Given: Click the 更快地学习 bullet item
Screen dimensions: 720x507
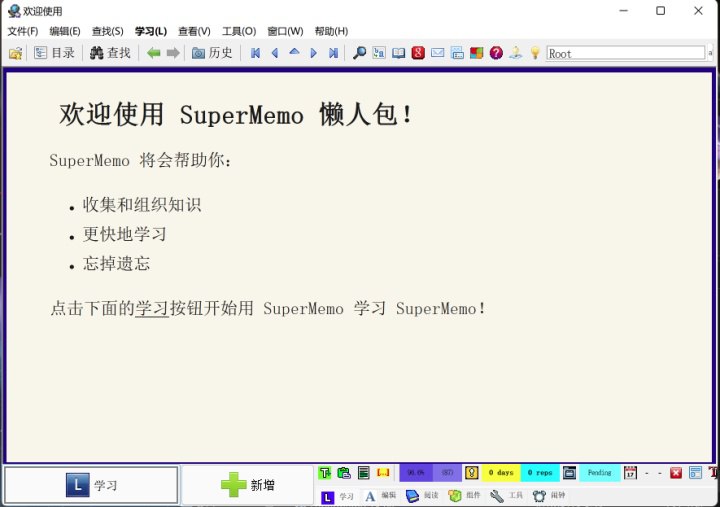Looking at the screenshot, I should click(x=124, y=234).
